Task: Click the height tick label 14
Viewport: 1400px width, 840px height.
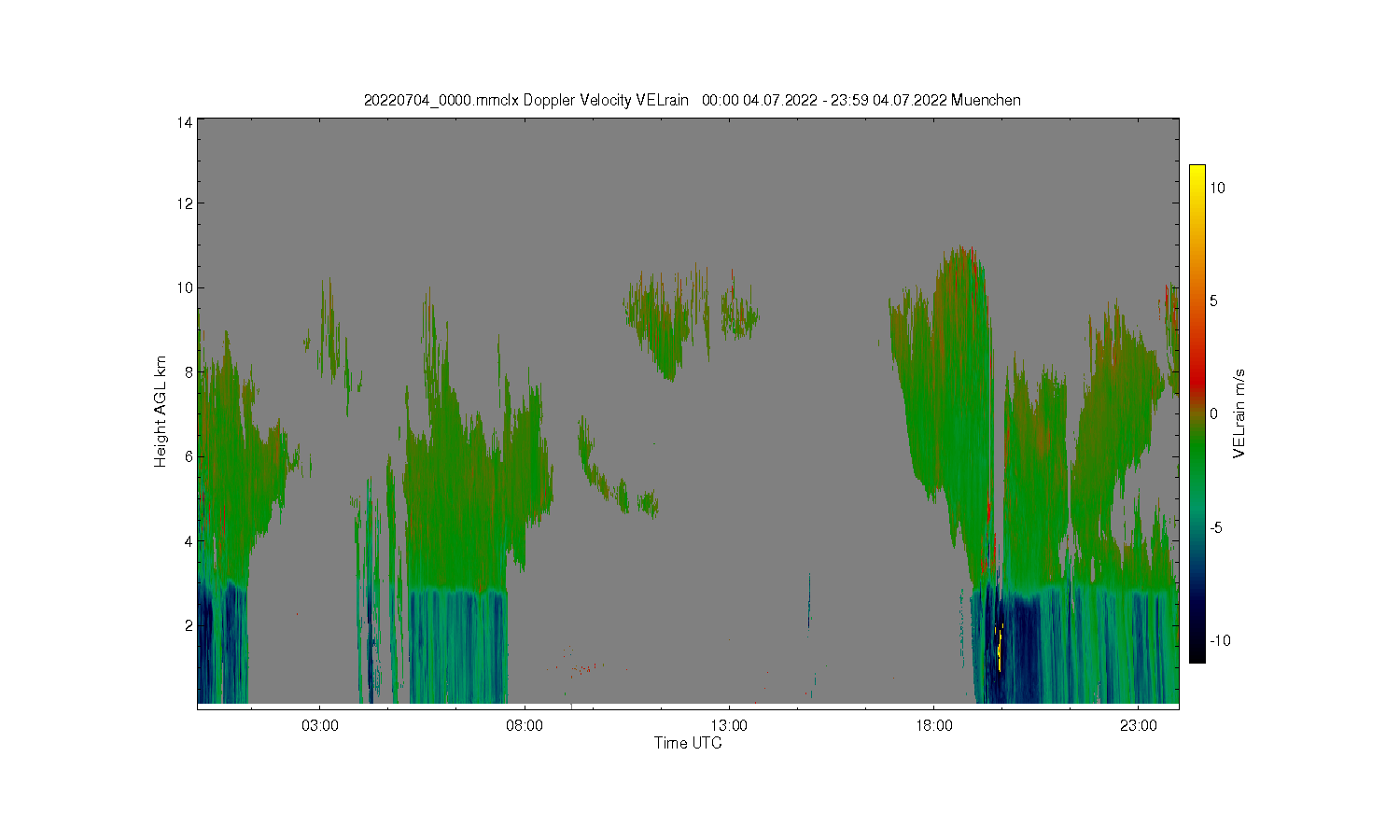Action: [x=185, y=122]
